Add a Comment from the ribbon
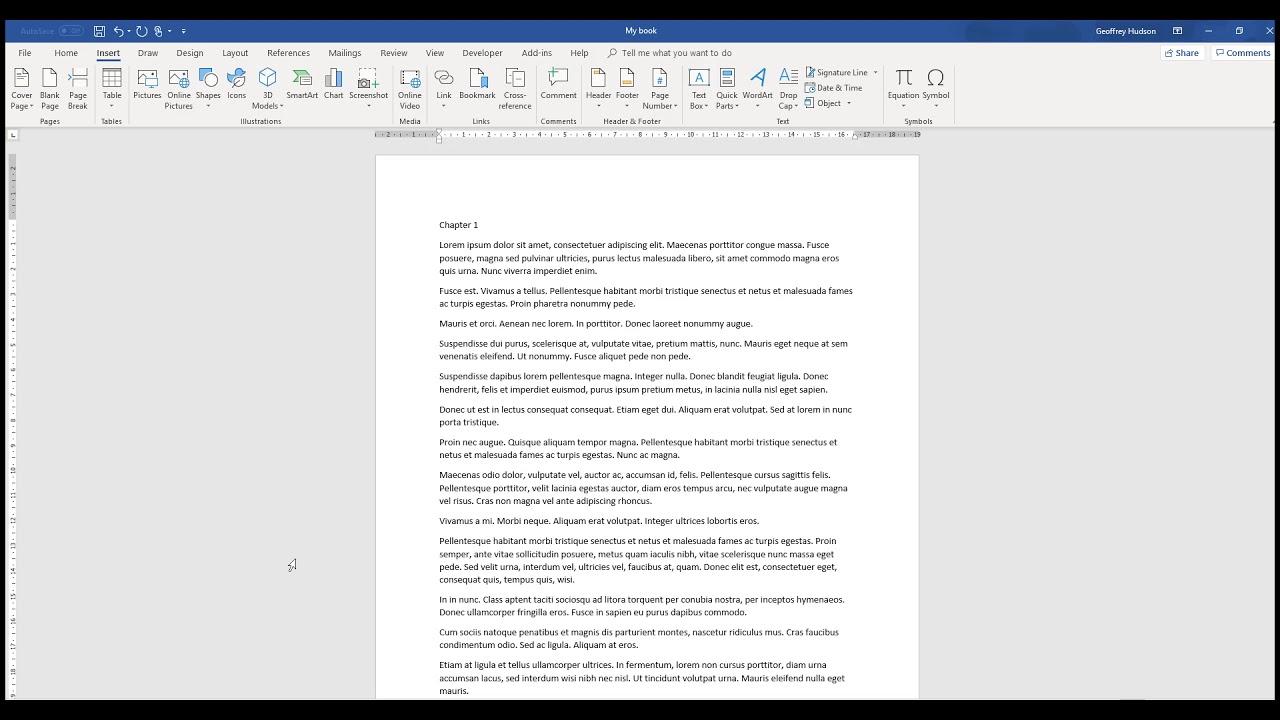The width and height of the screenshot is (1280, 720). 559,84
